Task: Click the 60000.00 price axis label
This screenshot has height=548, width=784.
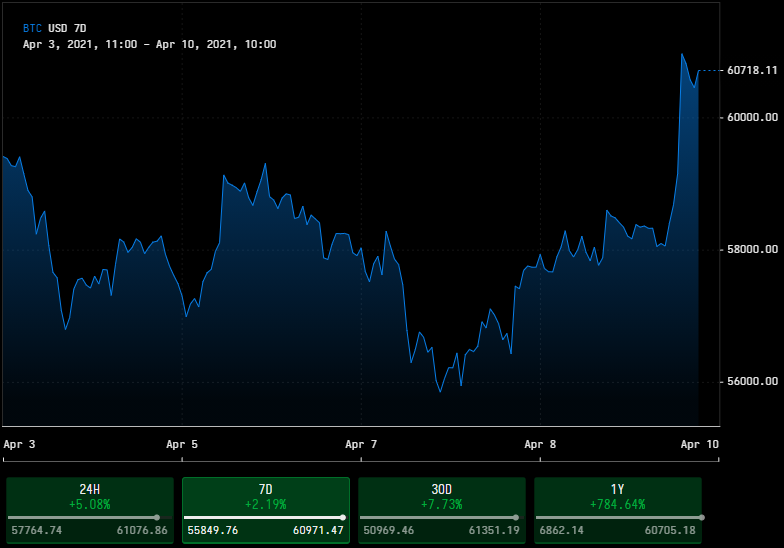Action: [x=752, y=117]
